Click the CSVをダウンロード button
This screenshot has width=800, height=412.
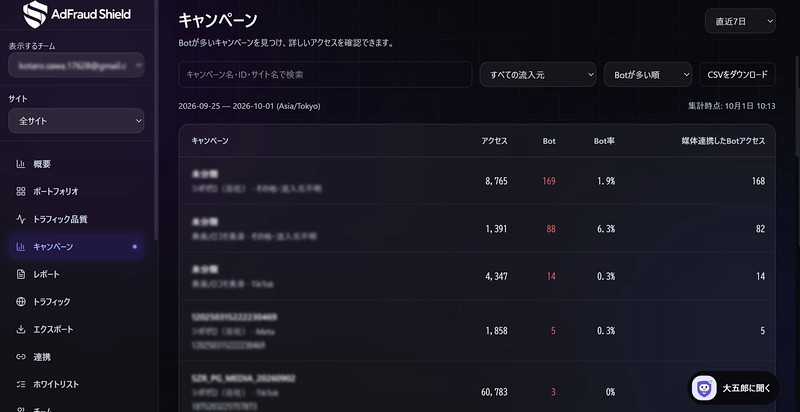[737, 75]
